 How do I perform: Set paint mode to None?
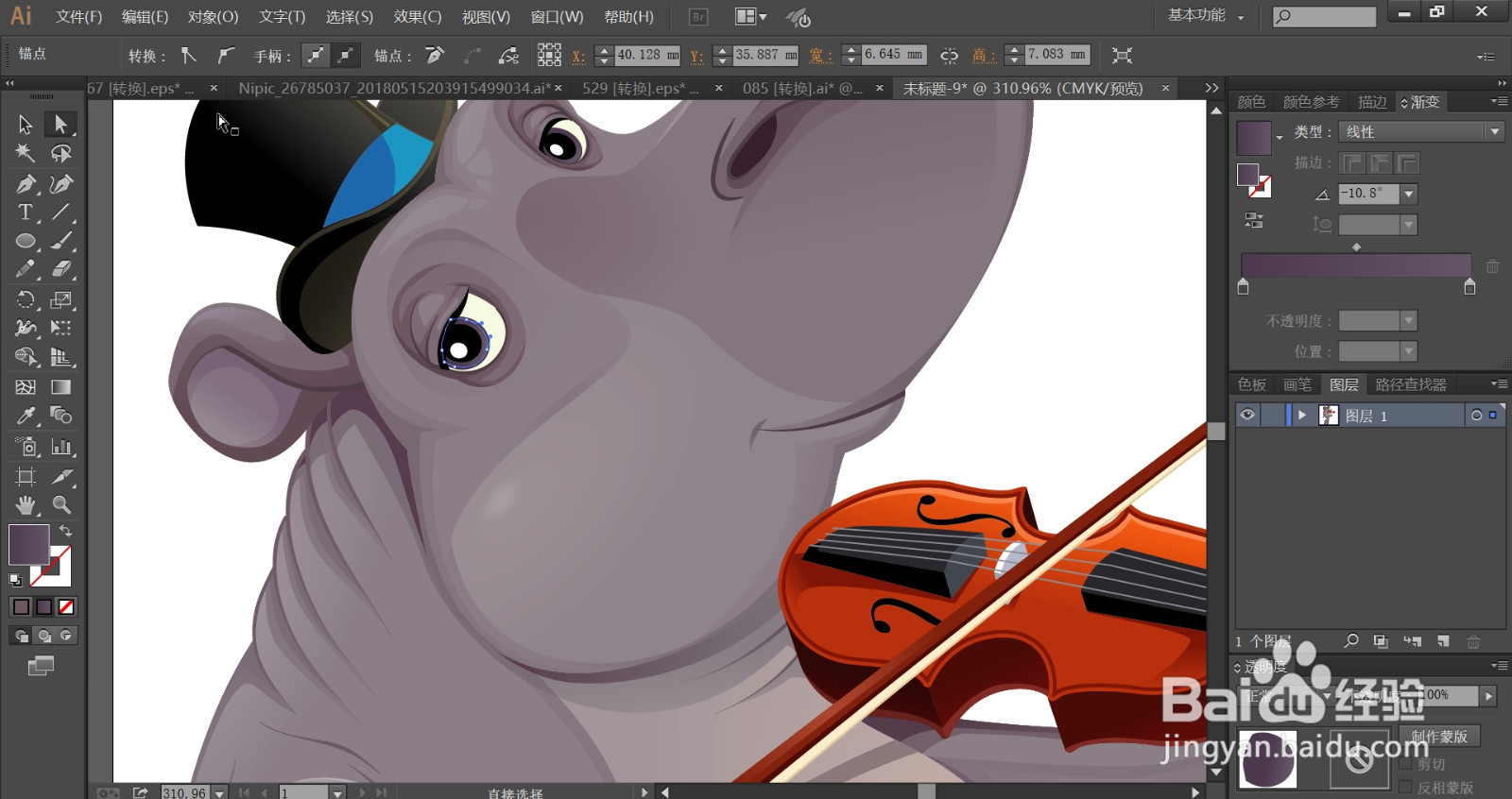[66, 607]
